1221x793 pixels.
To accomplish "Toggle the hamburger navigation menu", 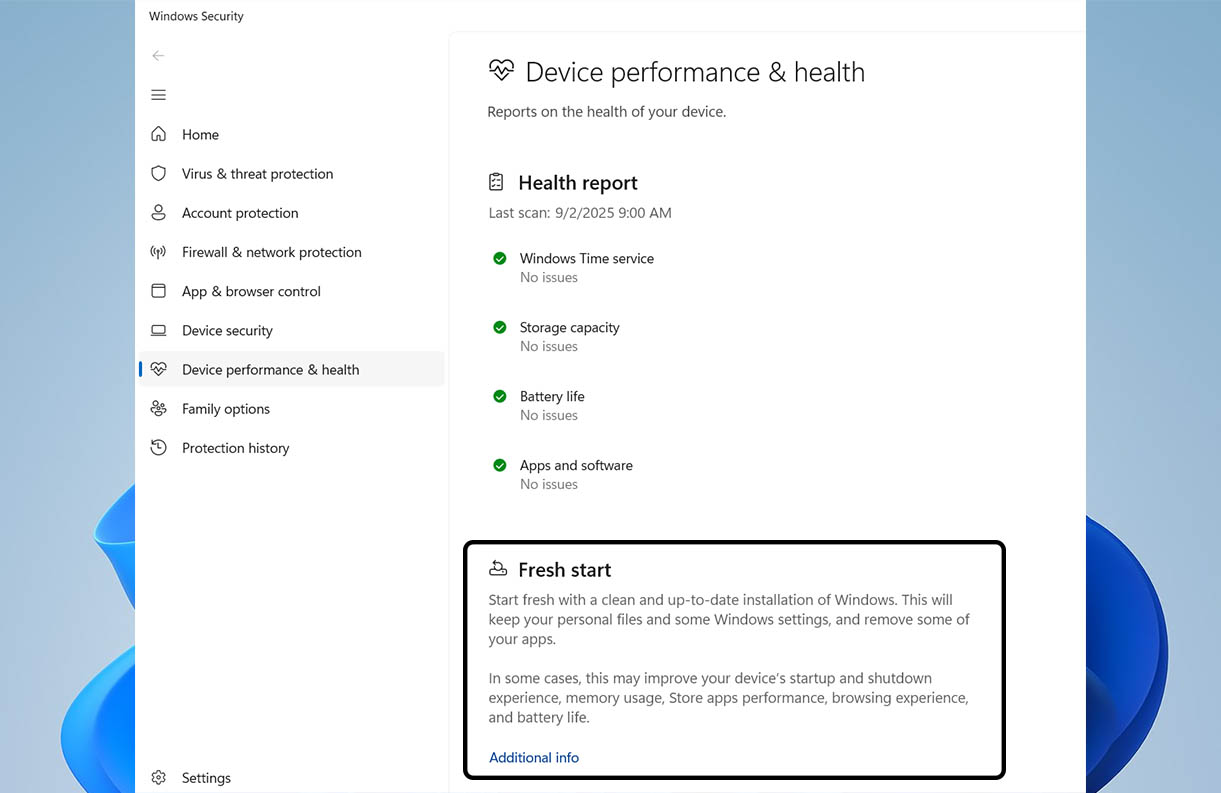I will pyautogui.click(x=158, y=95).
